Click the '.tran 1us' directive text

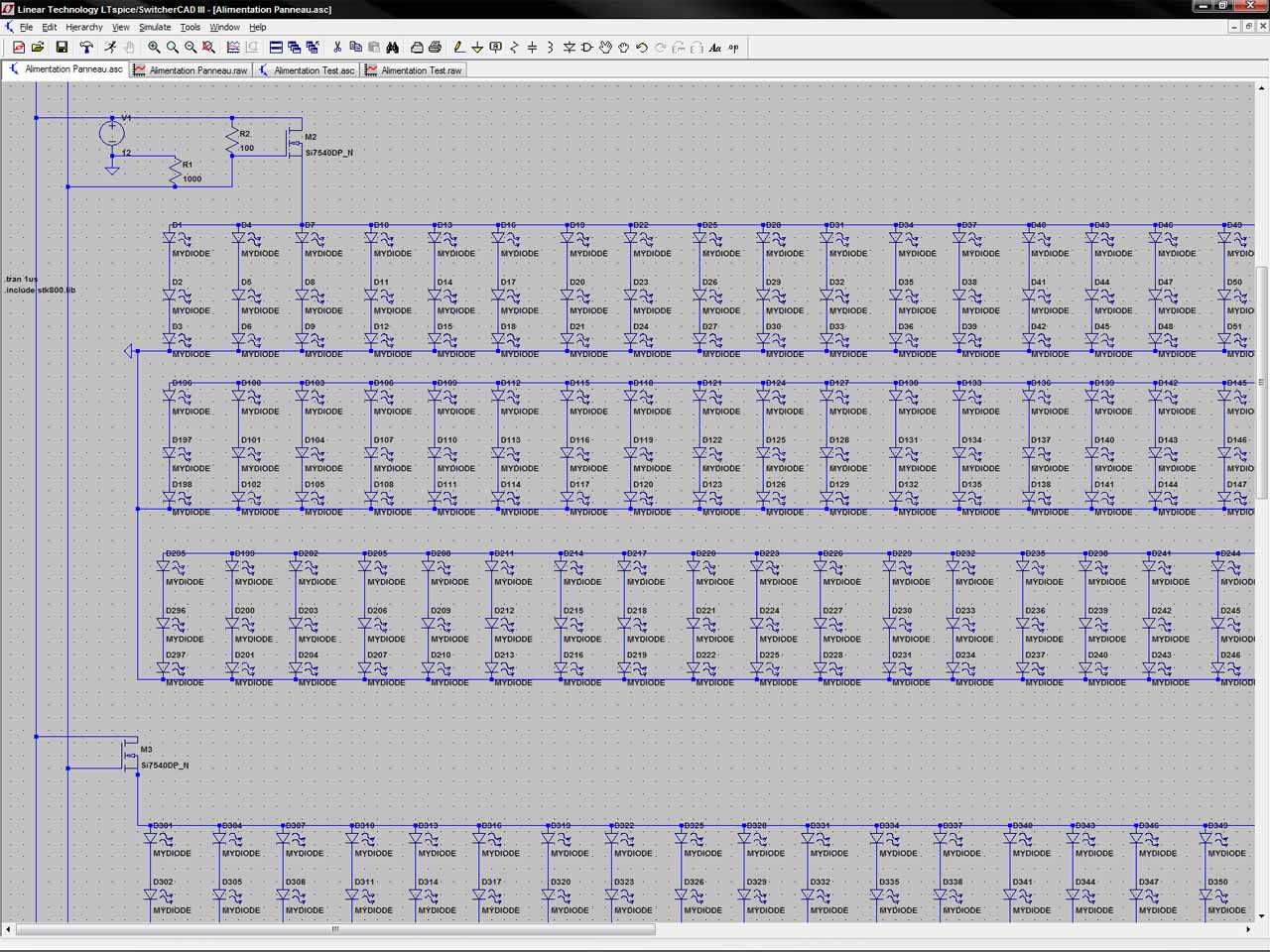coord(22,279)
